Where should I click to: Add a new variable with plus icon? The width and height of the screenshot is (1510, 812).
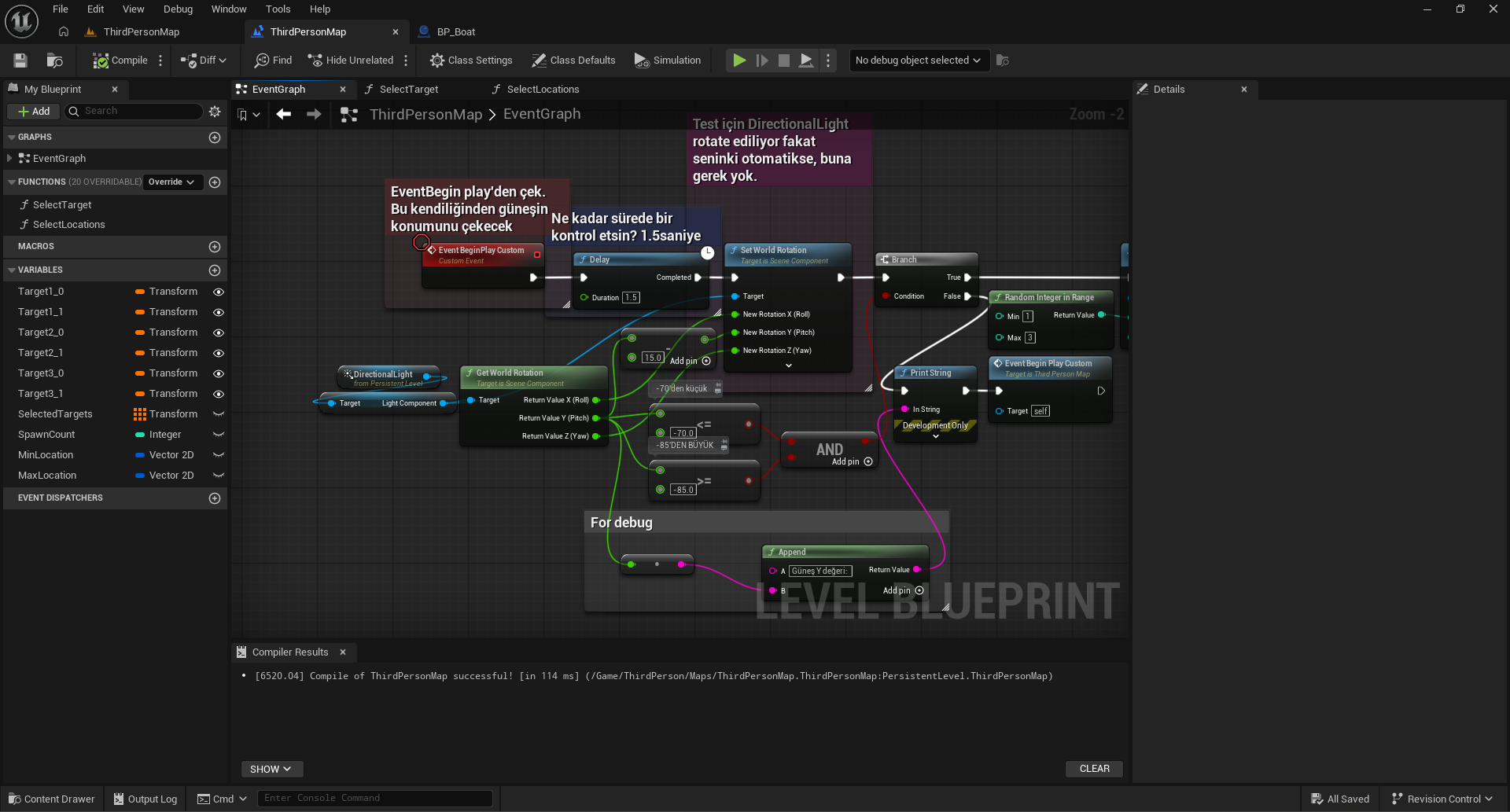[x=215, y=270]
